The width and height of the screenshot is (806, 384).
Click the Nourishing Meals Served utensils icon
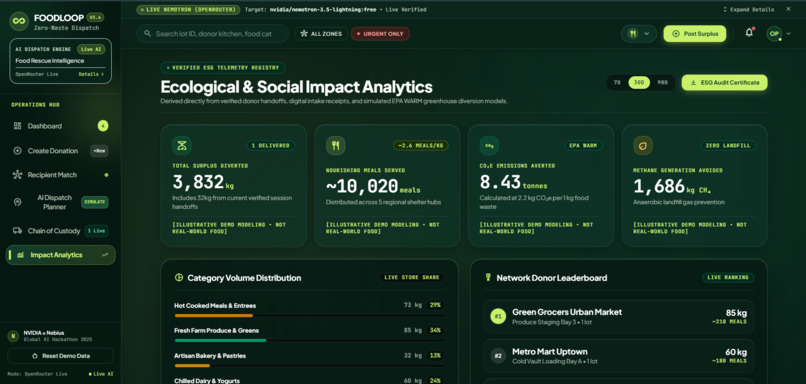coord(336,145)
